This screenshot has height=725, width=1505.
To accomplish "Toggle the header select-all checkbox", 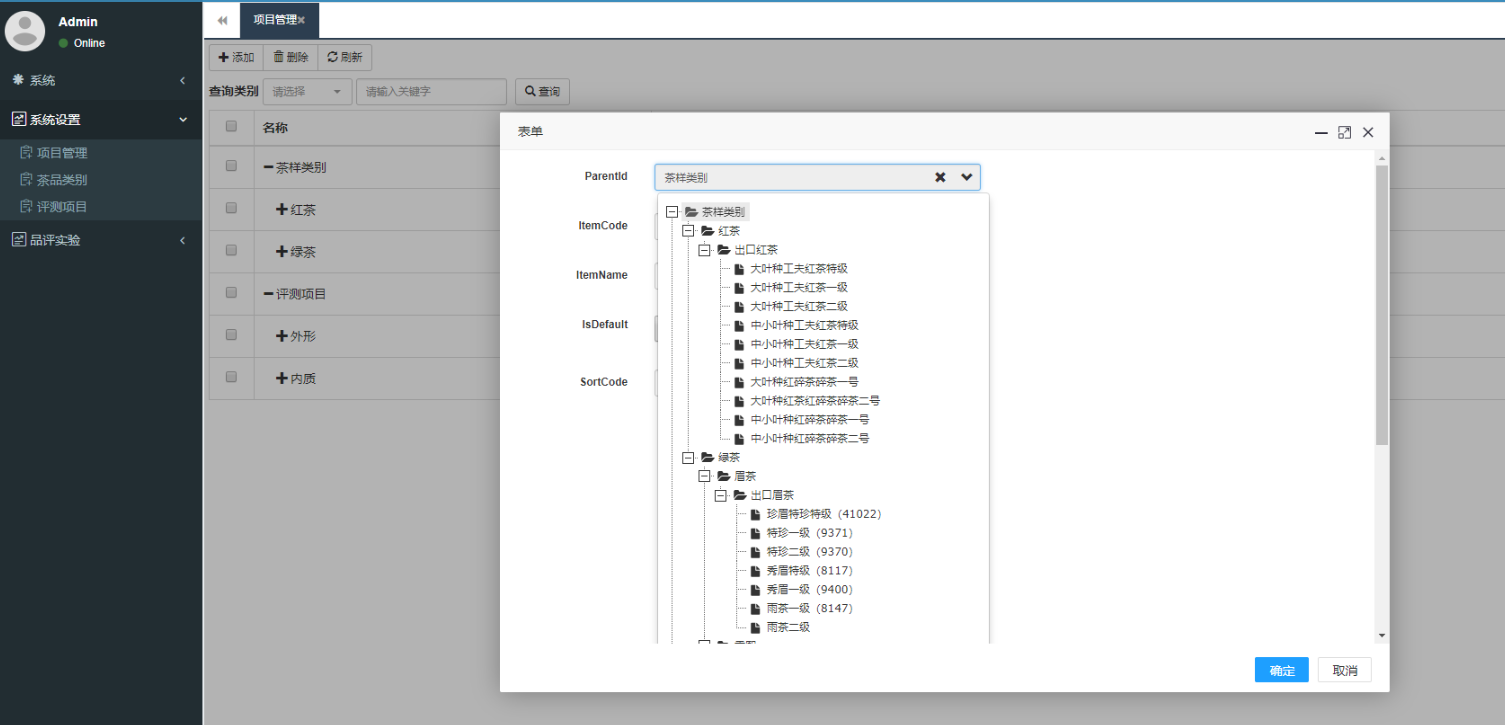I will point(231,127).
